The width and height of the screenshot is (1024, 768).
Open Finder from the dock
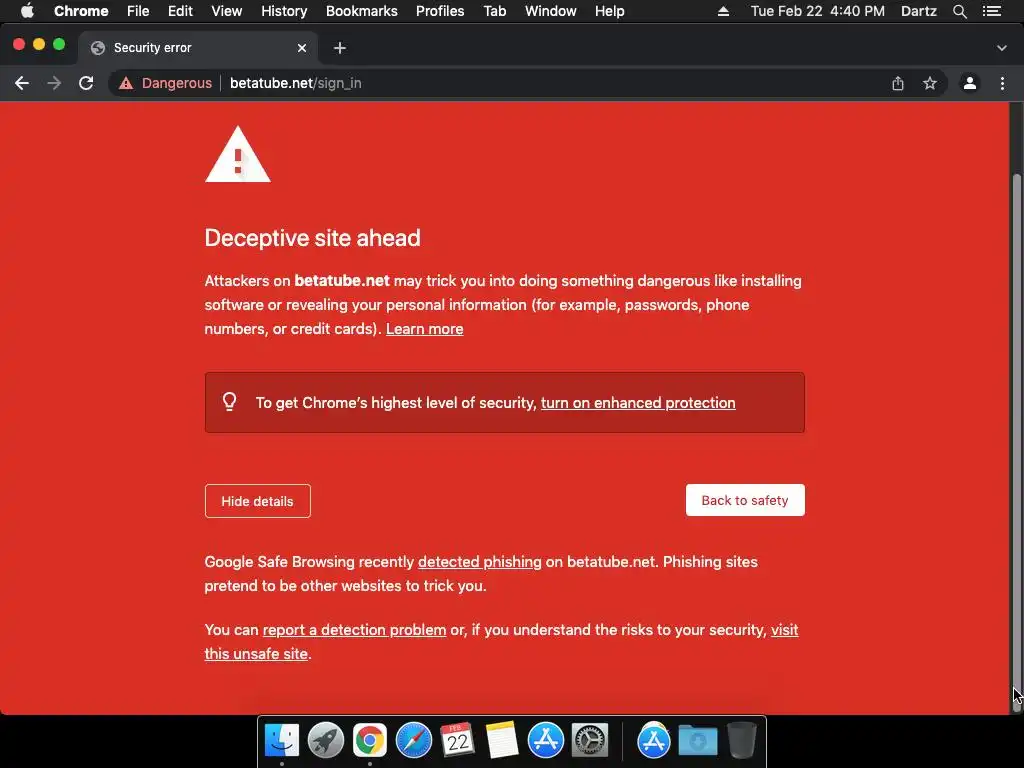[x=281, y=741]
